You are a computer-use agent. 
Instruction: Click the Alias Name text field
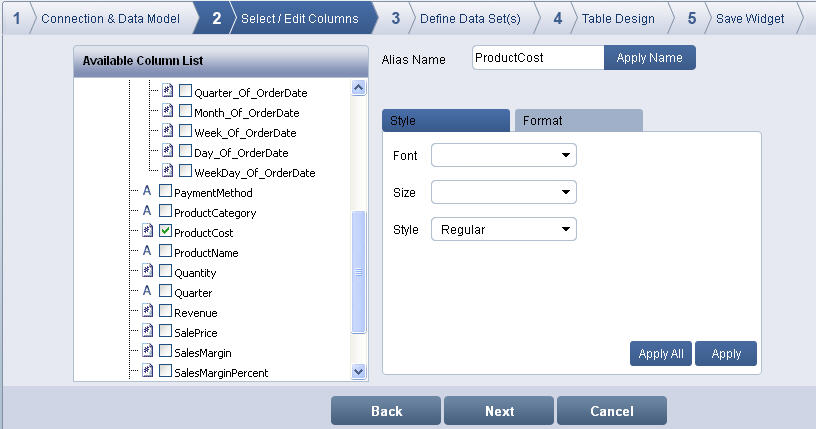tap(538, 58)
